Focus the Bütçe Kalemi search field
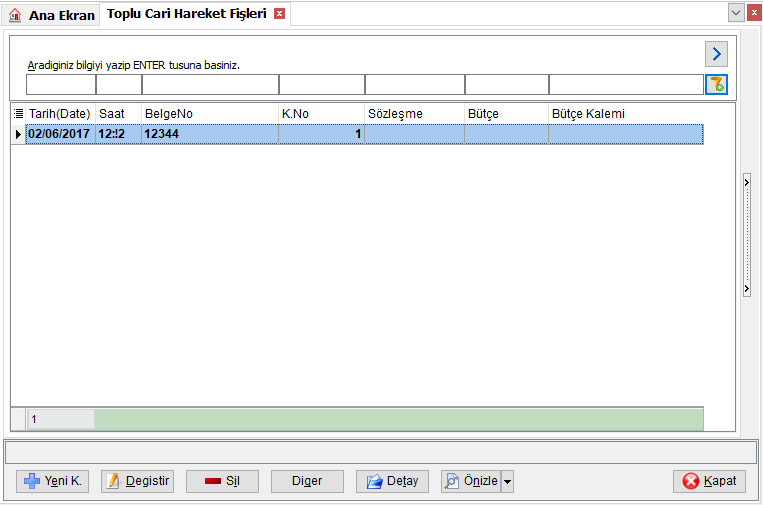The width and height of the screenshot is (763, 505). (626, 85)
